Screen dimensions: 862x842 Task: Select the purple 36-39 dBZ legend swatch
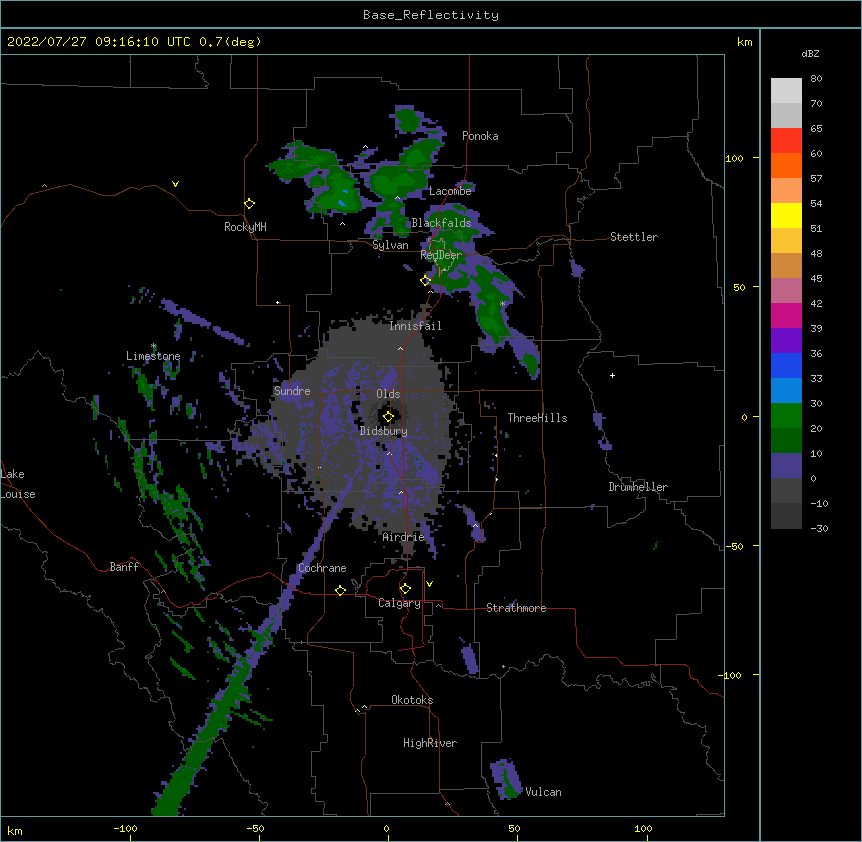tap(786, 341)
